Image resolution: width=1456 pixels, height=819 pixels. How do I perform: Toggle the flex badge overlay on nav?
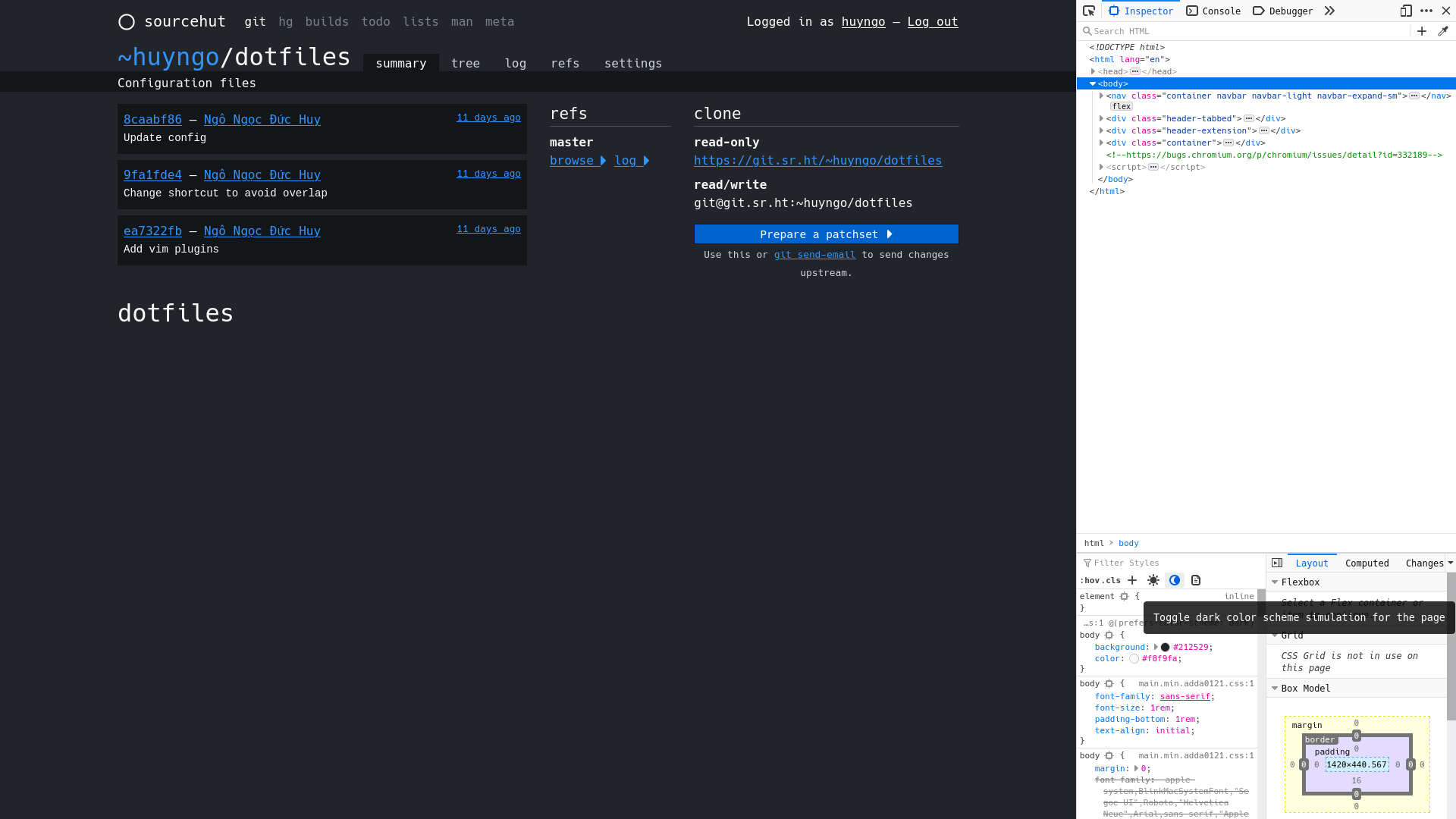(x=1122, y=107)
